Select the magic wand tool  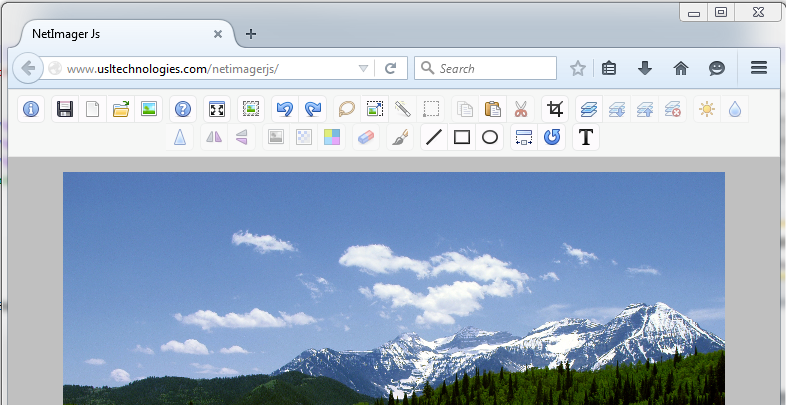coord(403,109)
